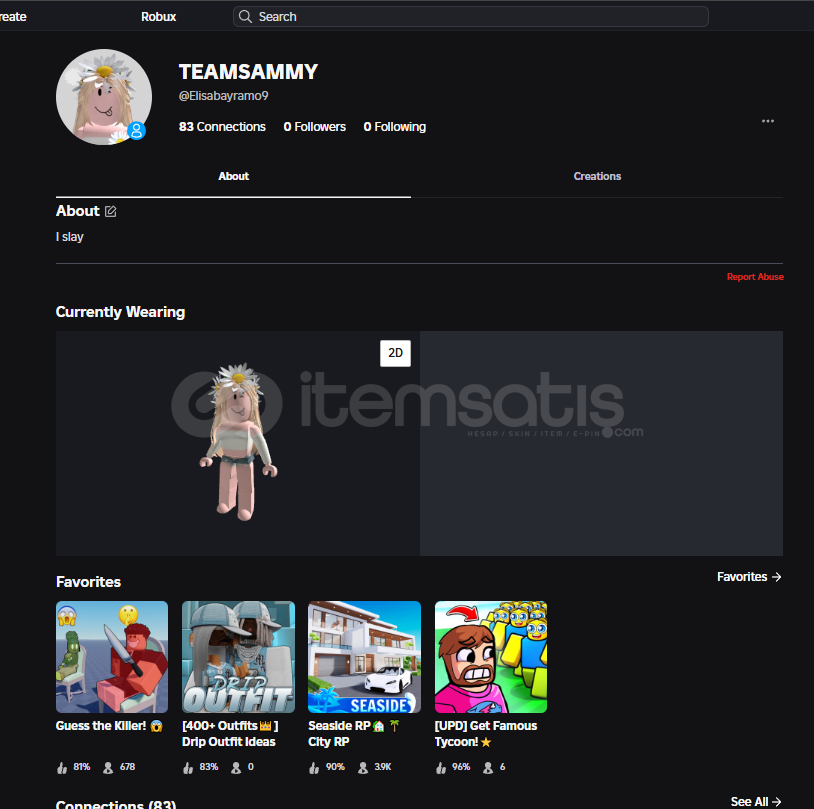This screenshot has height=809, width=814.
Task: Focus the Search input field
Action: coord(470,17)
